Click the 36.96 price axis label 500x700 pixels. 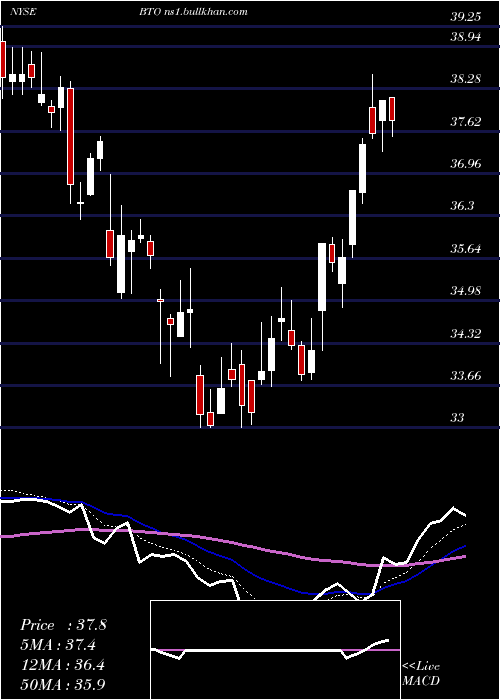pyautogui.click(x=466, y=164)
